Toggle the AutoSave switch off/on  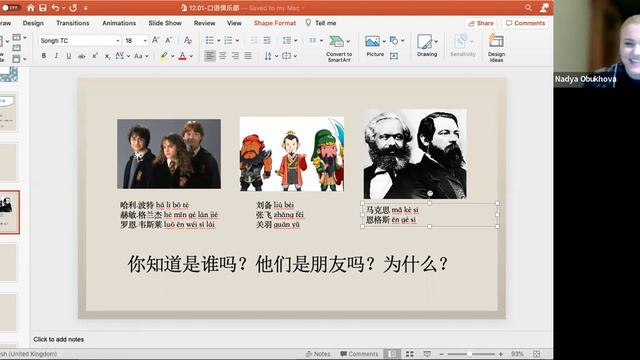click(10, 7)
